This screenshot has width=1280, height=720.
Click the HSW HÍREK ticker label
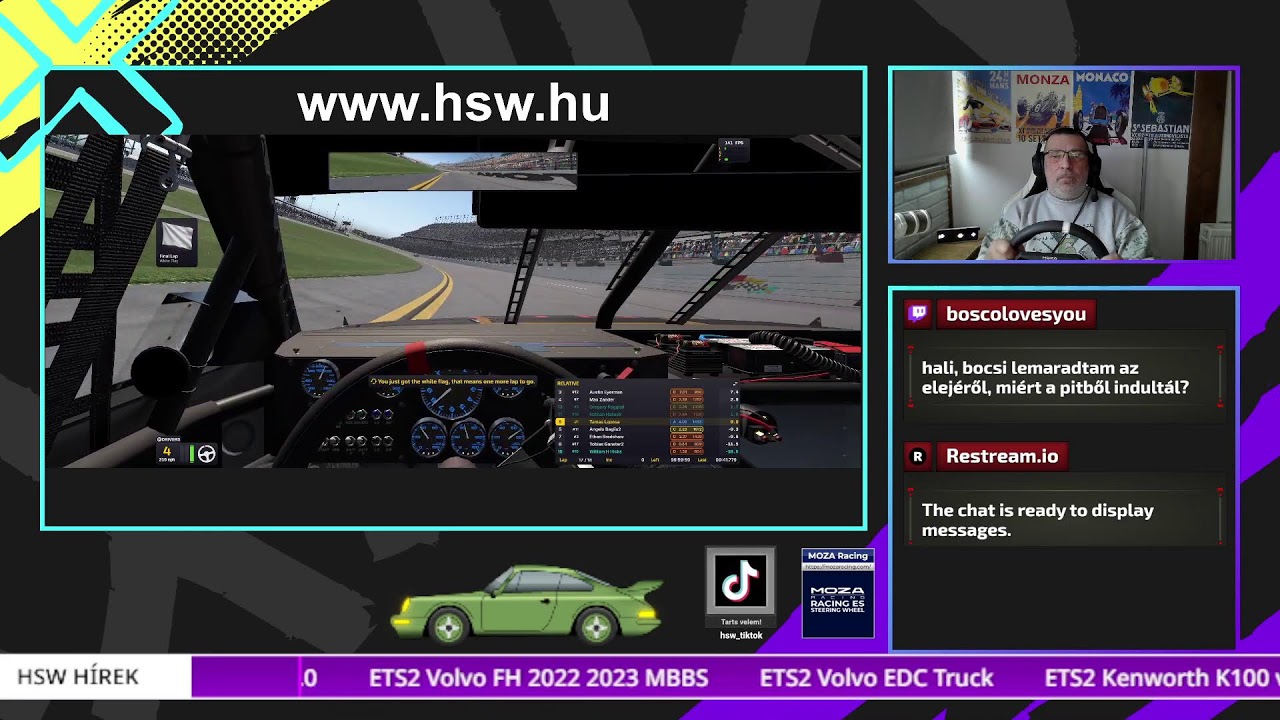(78, 677)
